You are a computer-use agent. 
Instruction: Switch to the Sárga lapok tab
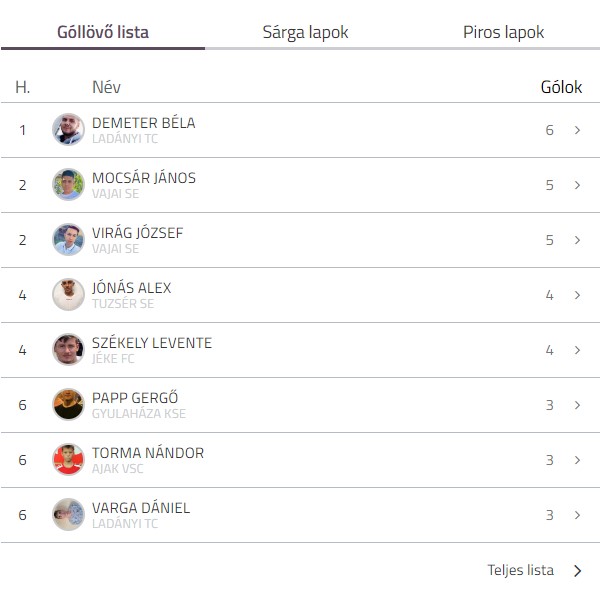pos(305,33)
